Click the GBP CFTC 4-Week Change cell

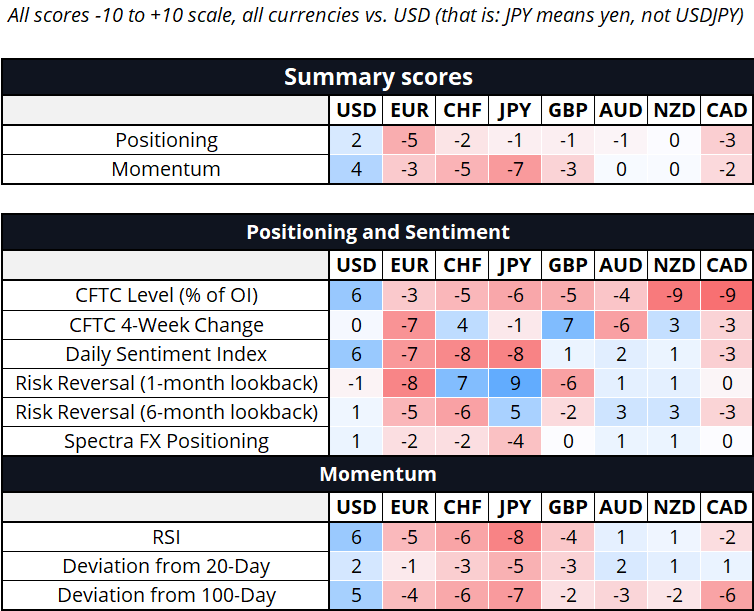click(x=568, y=325)
